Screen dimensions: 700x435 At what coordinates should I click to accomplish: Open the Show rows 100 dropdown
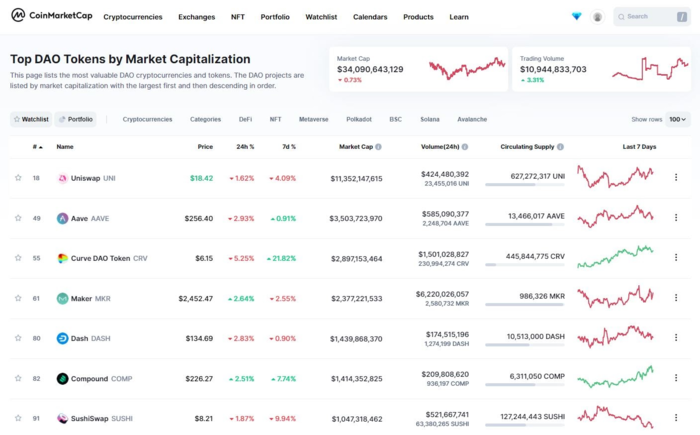click(x=677, y=119)
